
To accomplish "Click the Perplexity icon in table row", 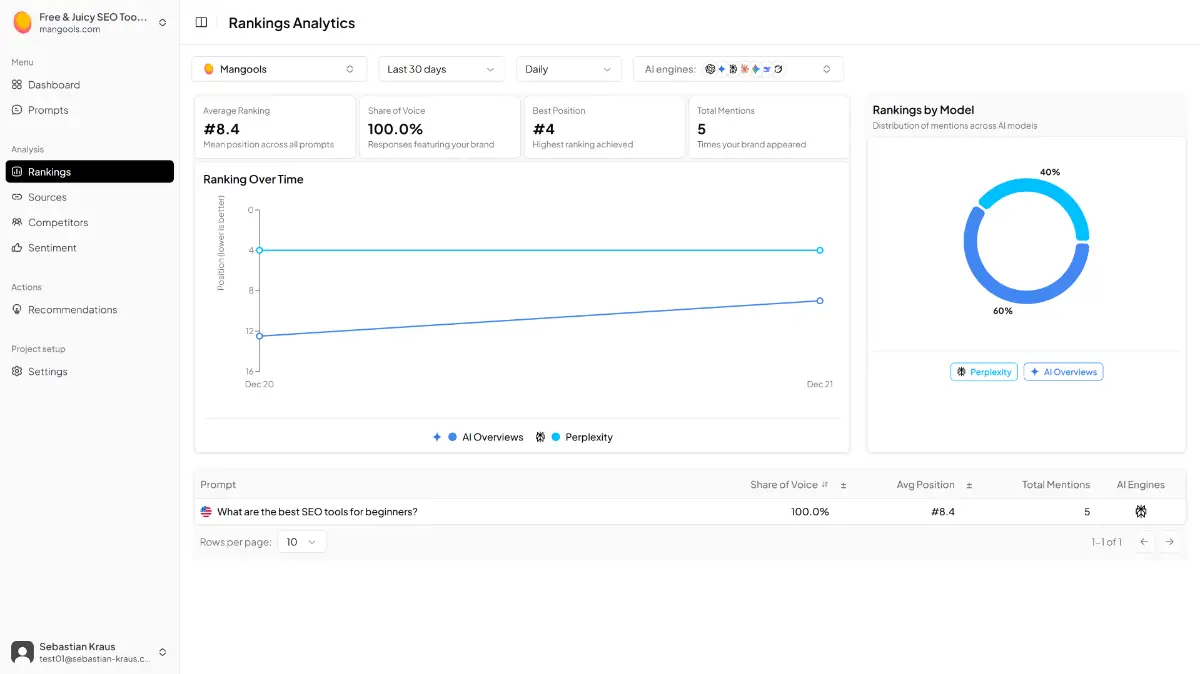I will pos(1140,512).
